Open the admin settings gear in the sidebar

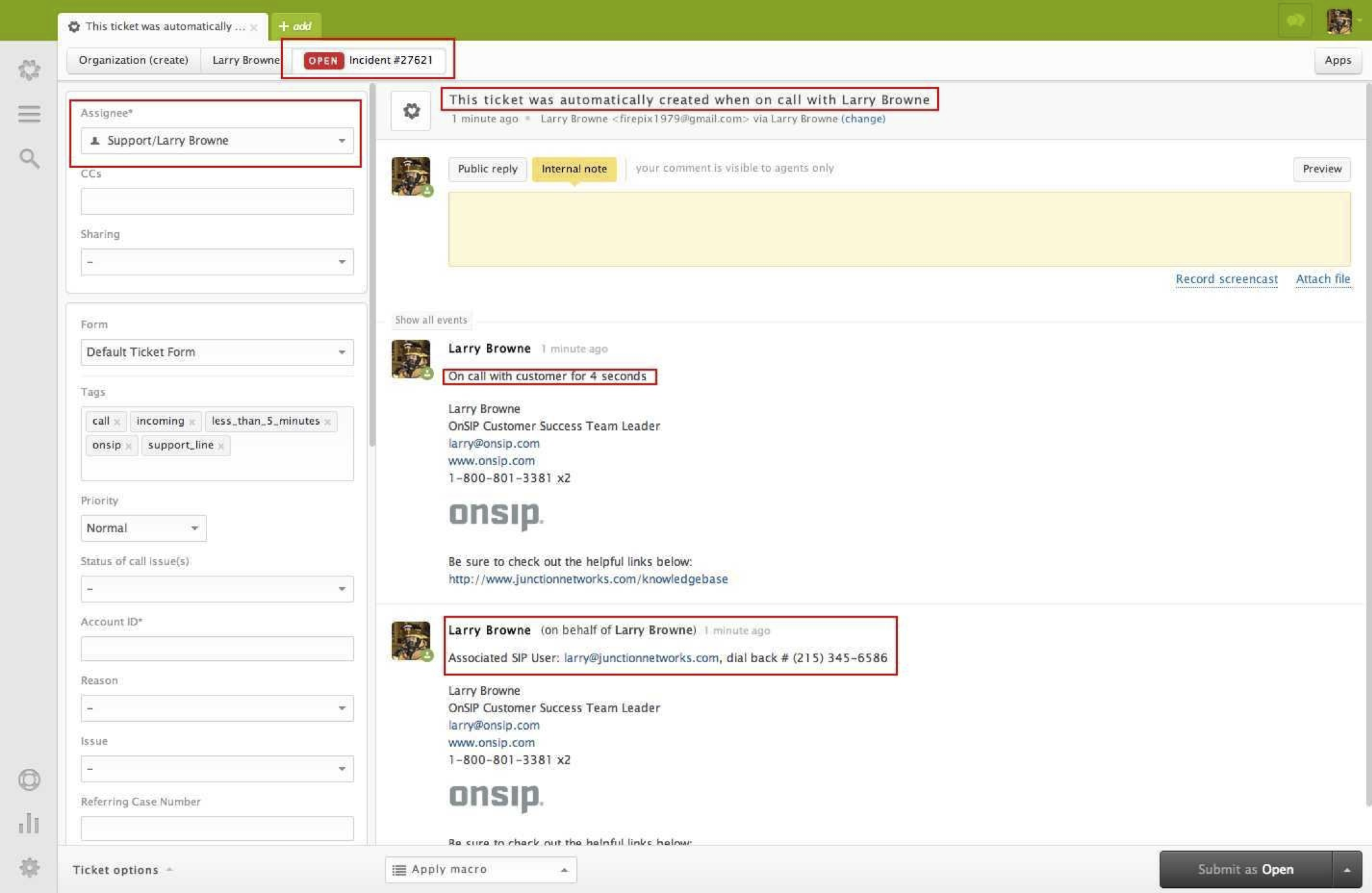click(29, 867)
